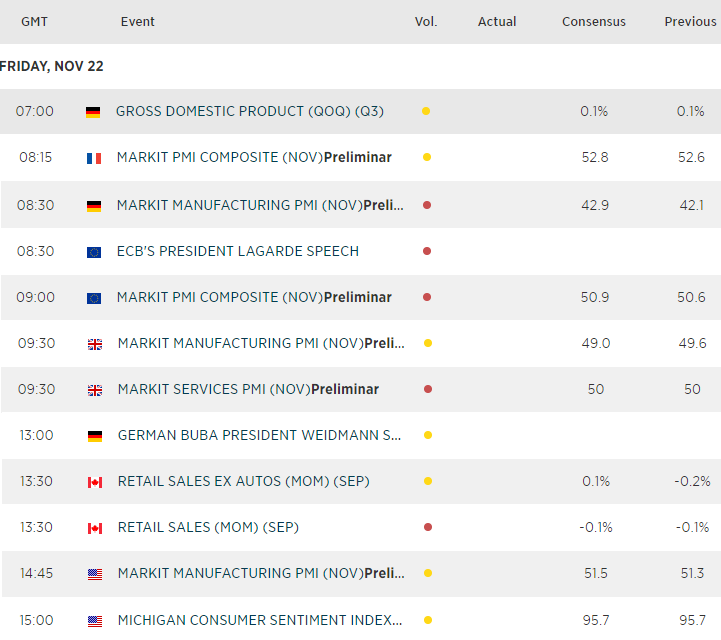Open Markit Services PMI (Nov) Preliminar event
The width and height of the screenshot is (721, 640).
[248, 389]
